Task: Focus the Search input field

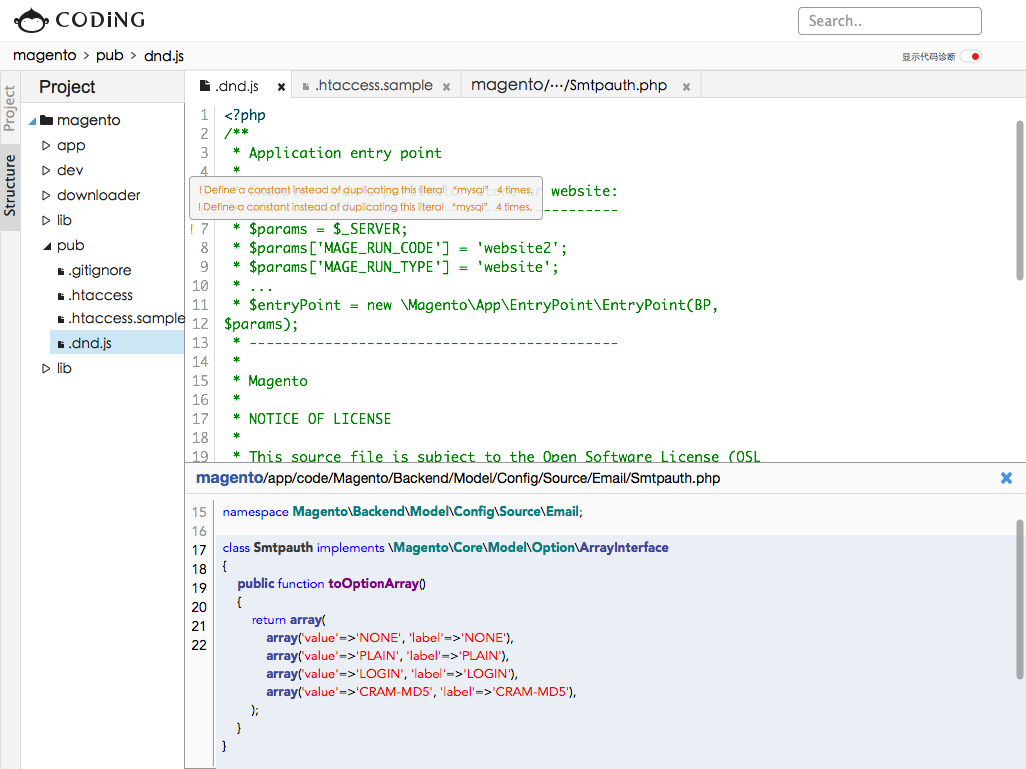Action: (x=889, y=21)
